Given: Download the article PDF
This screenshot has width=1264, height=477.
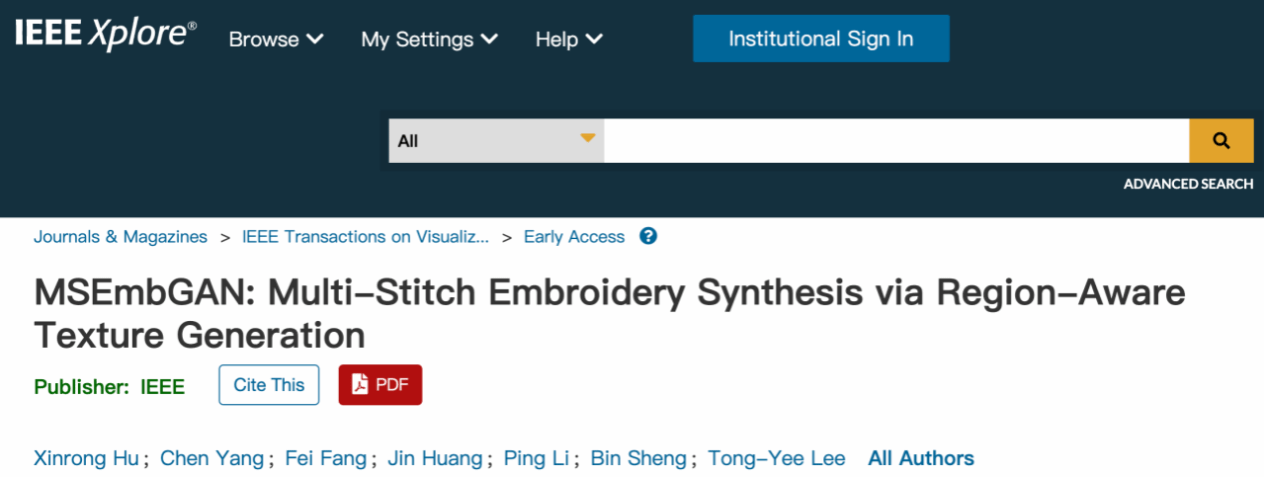Looking at the screenshot, I should coord(380,385).
